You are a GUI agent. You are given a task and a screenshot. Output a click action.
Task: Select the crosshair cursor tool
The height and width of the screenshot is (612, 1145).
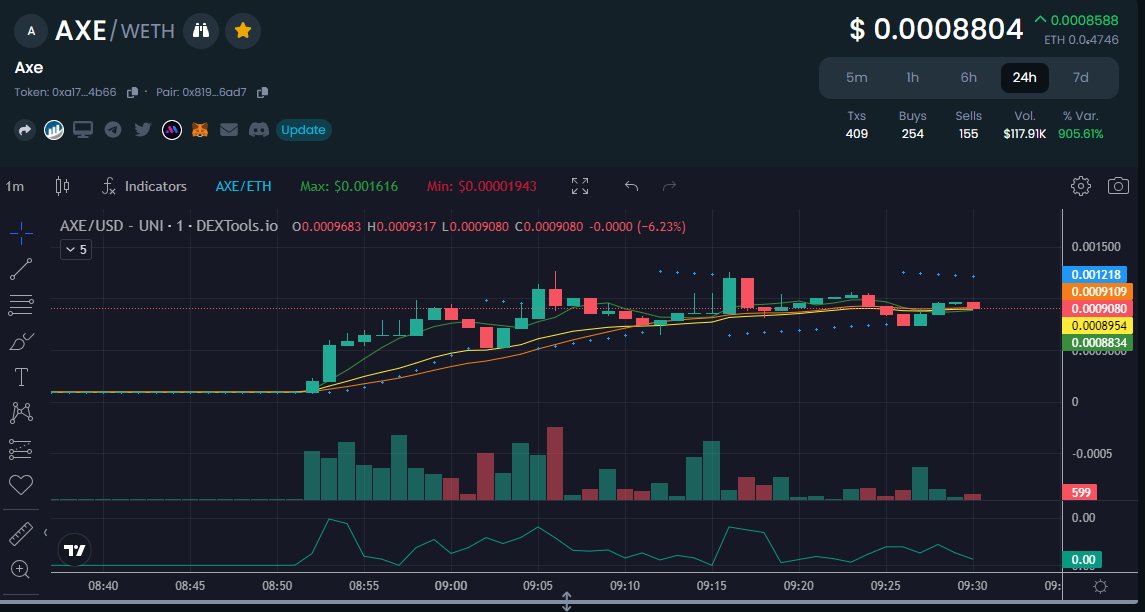[21, 233]
